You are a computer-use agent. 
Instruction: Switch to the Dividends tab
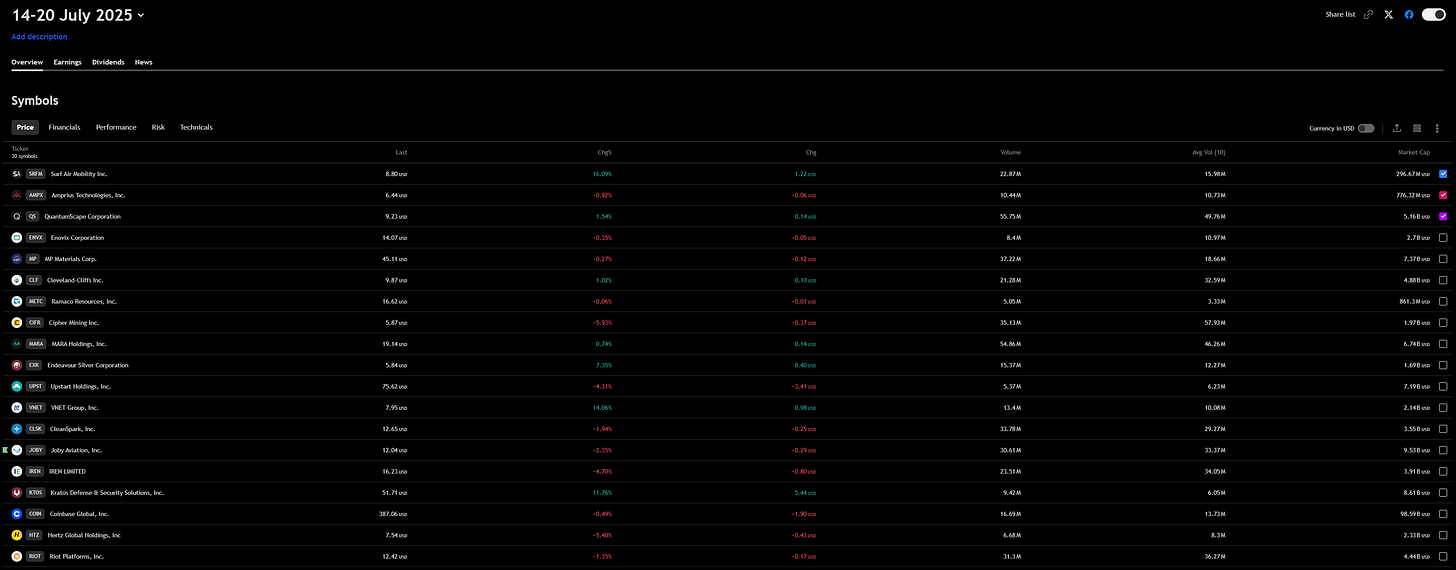tap(108, 62)
